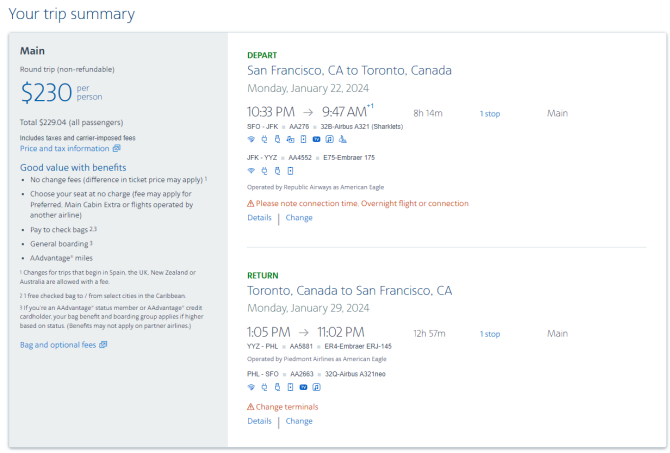Click the AAdvantage miles bullet

pos(61,258)
